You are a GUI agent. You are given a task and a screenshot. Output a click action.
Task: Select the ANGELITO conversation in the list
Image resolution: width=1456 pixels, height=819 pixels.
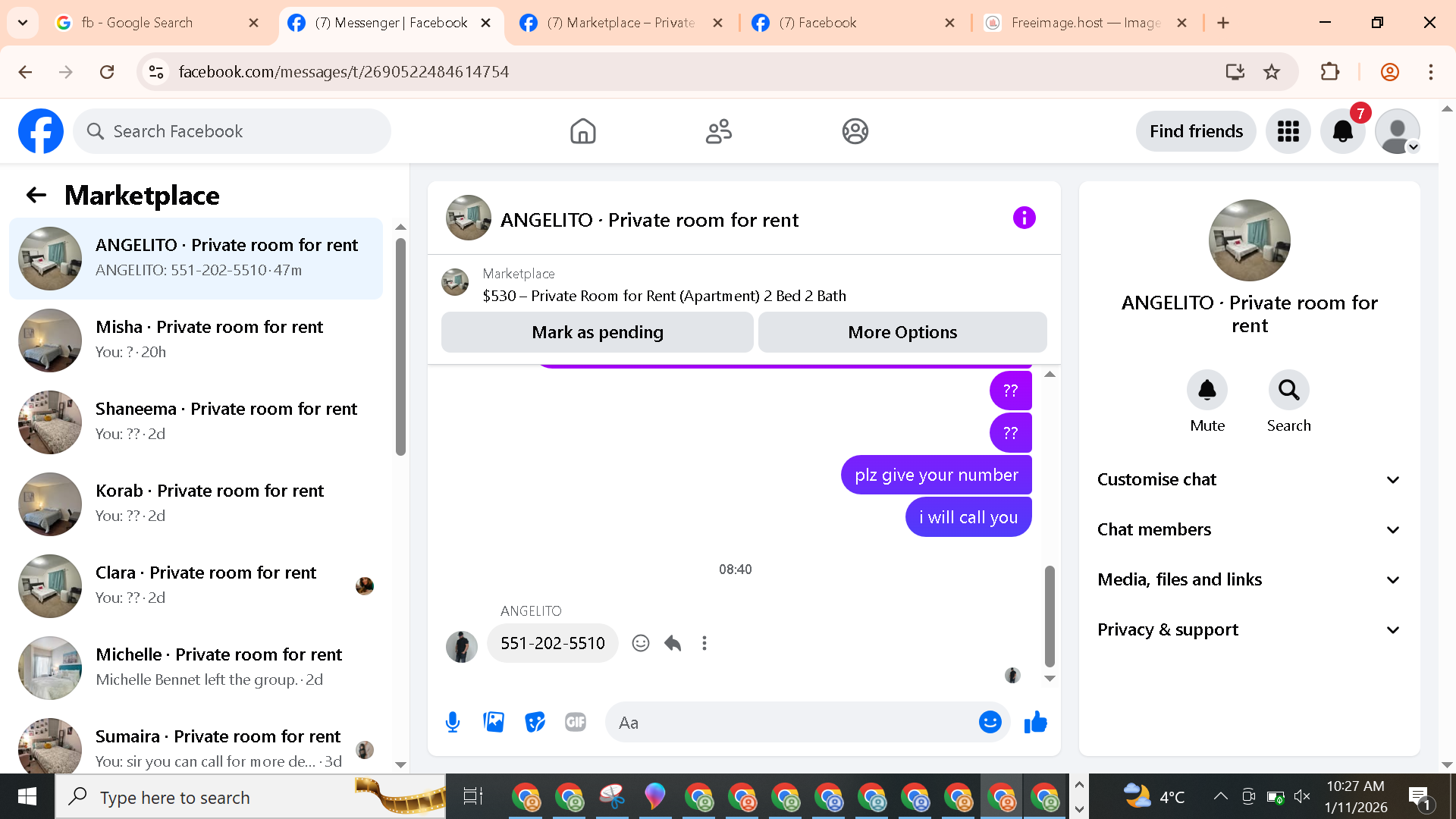pos(196,258)
